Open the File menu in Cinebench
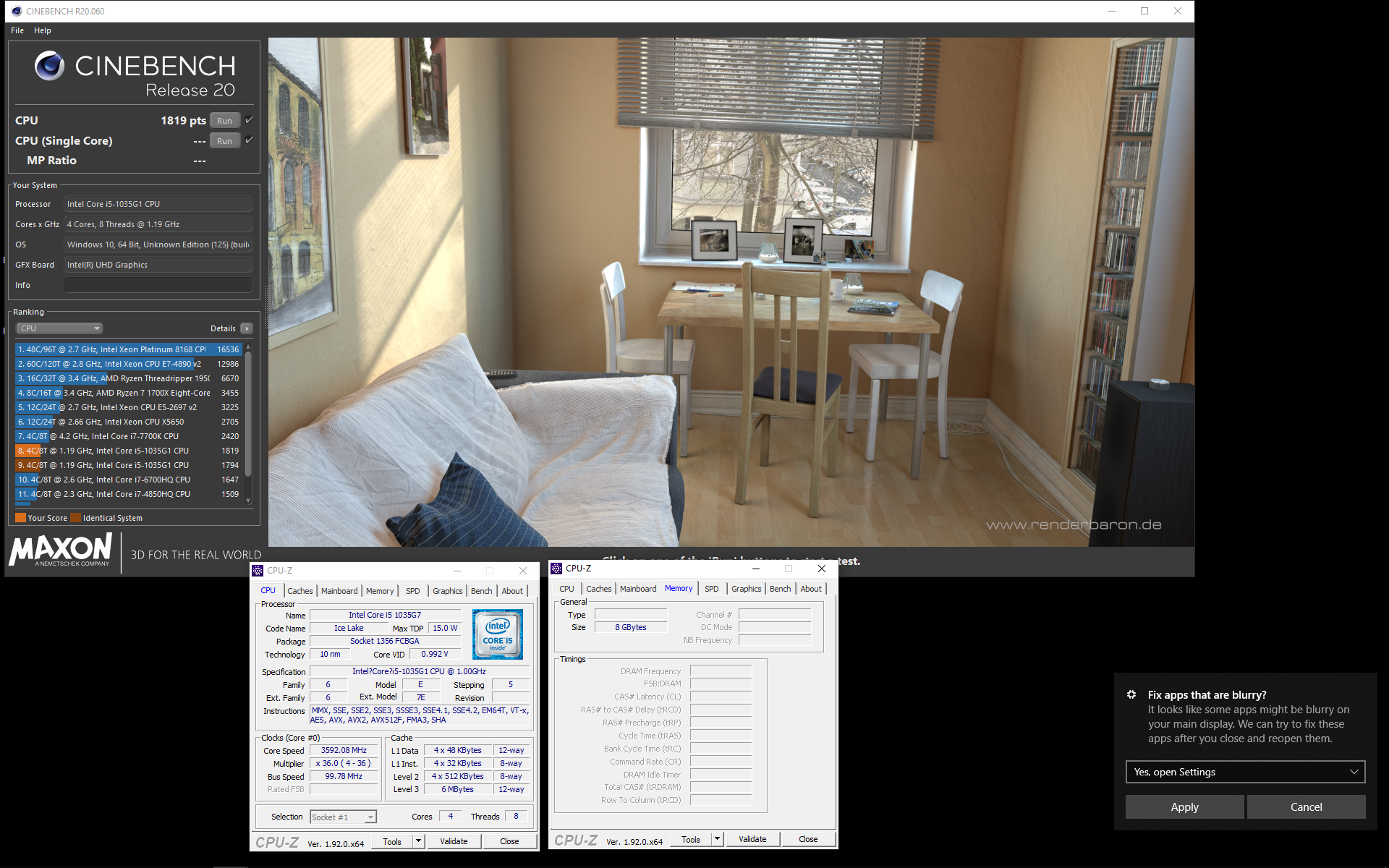 pyautogui.click(x=17, y=30)
